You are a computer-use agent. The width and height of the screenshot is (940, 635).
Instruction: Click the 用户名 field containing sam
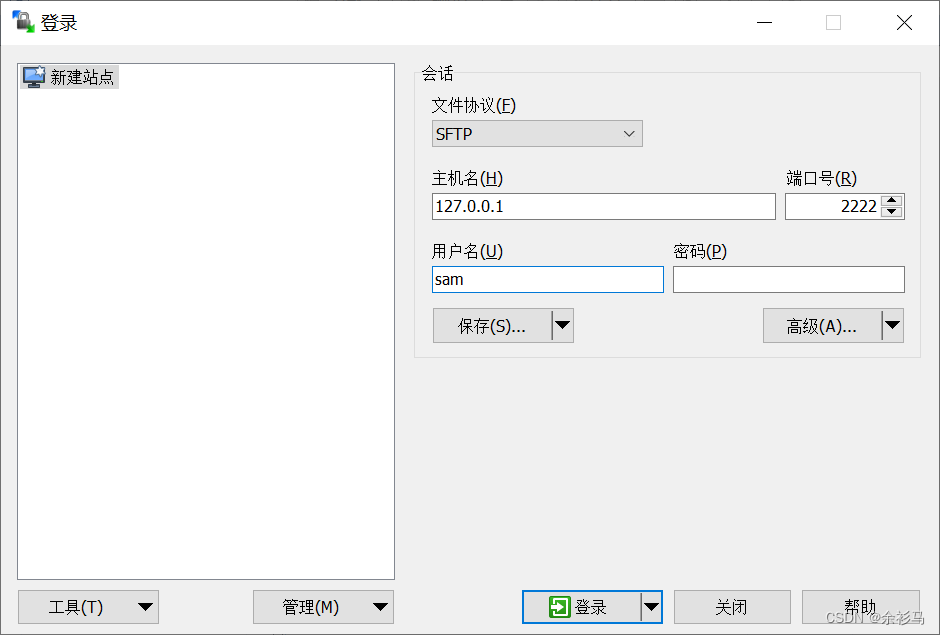547,280
